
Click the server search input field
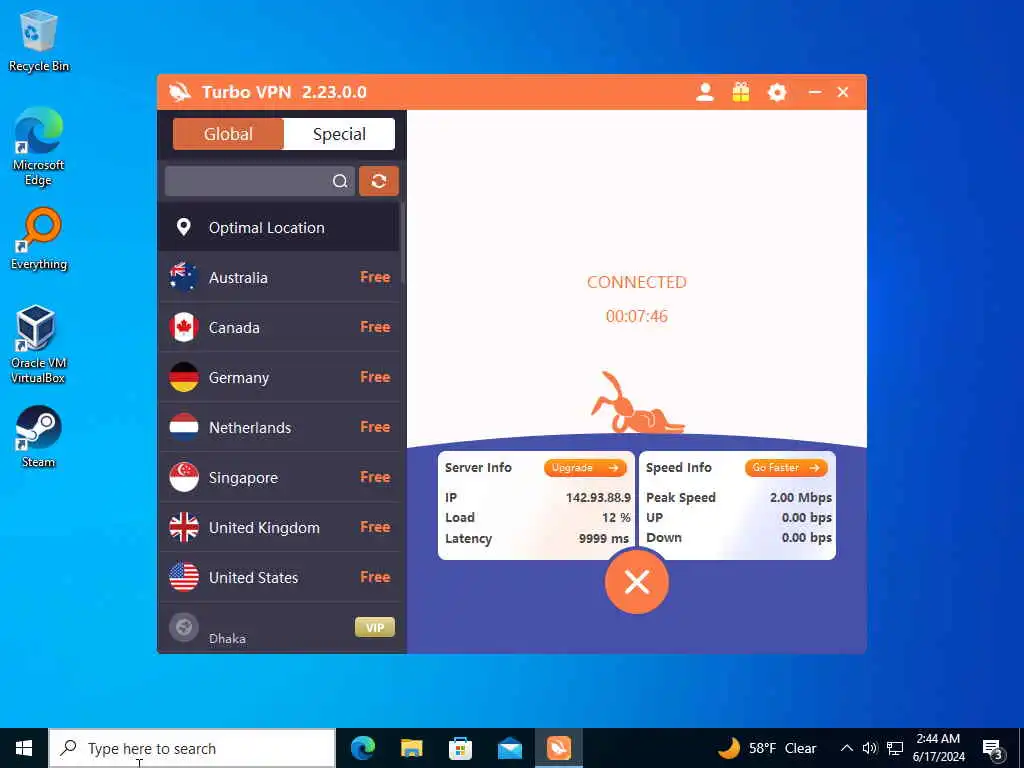(x=260, y=181)
